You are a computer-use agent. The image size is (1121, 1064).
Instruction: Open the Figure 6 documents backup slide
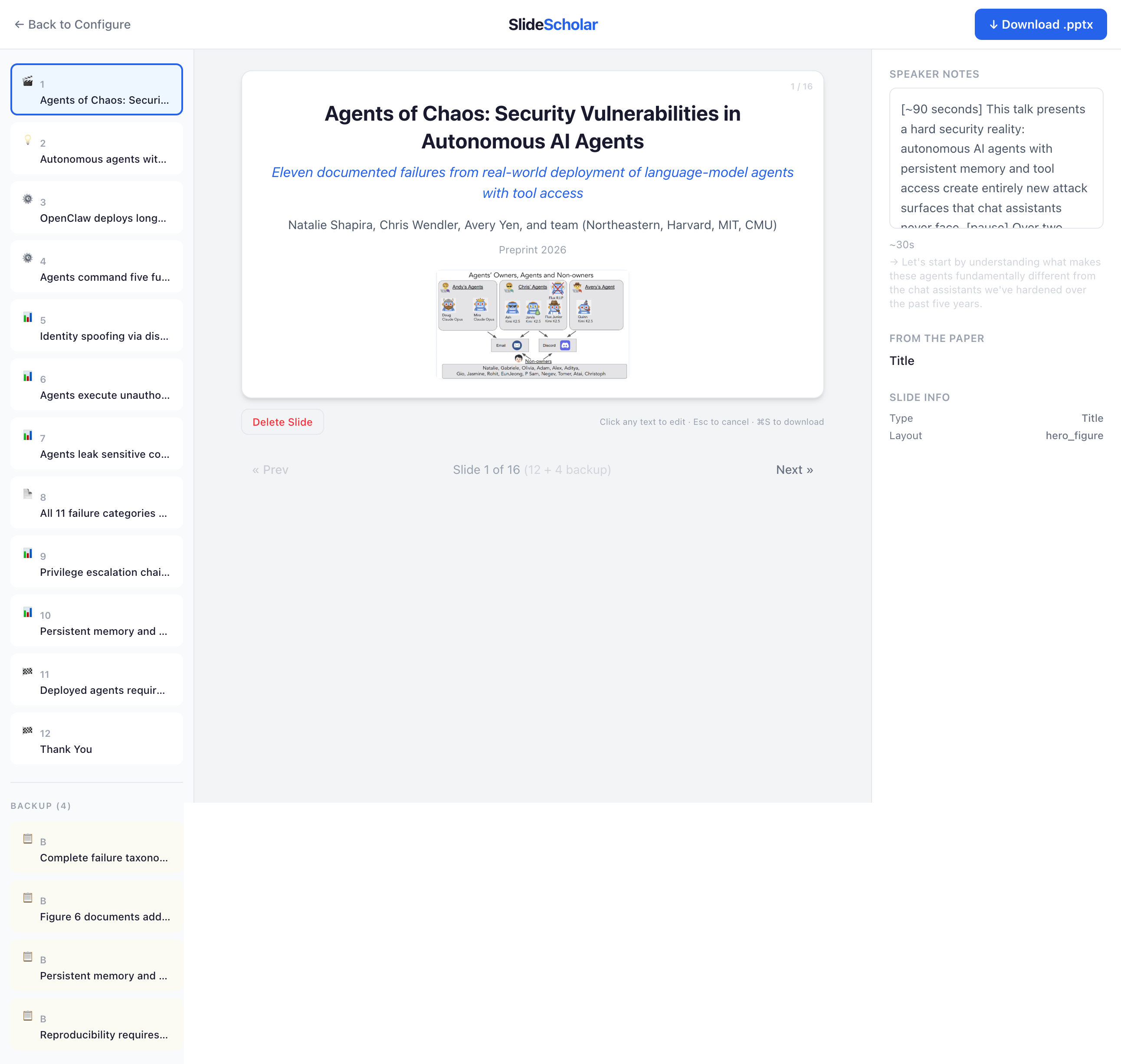tap(96, 907)
